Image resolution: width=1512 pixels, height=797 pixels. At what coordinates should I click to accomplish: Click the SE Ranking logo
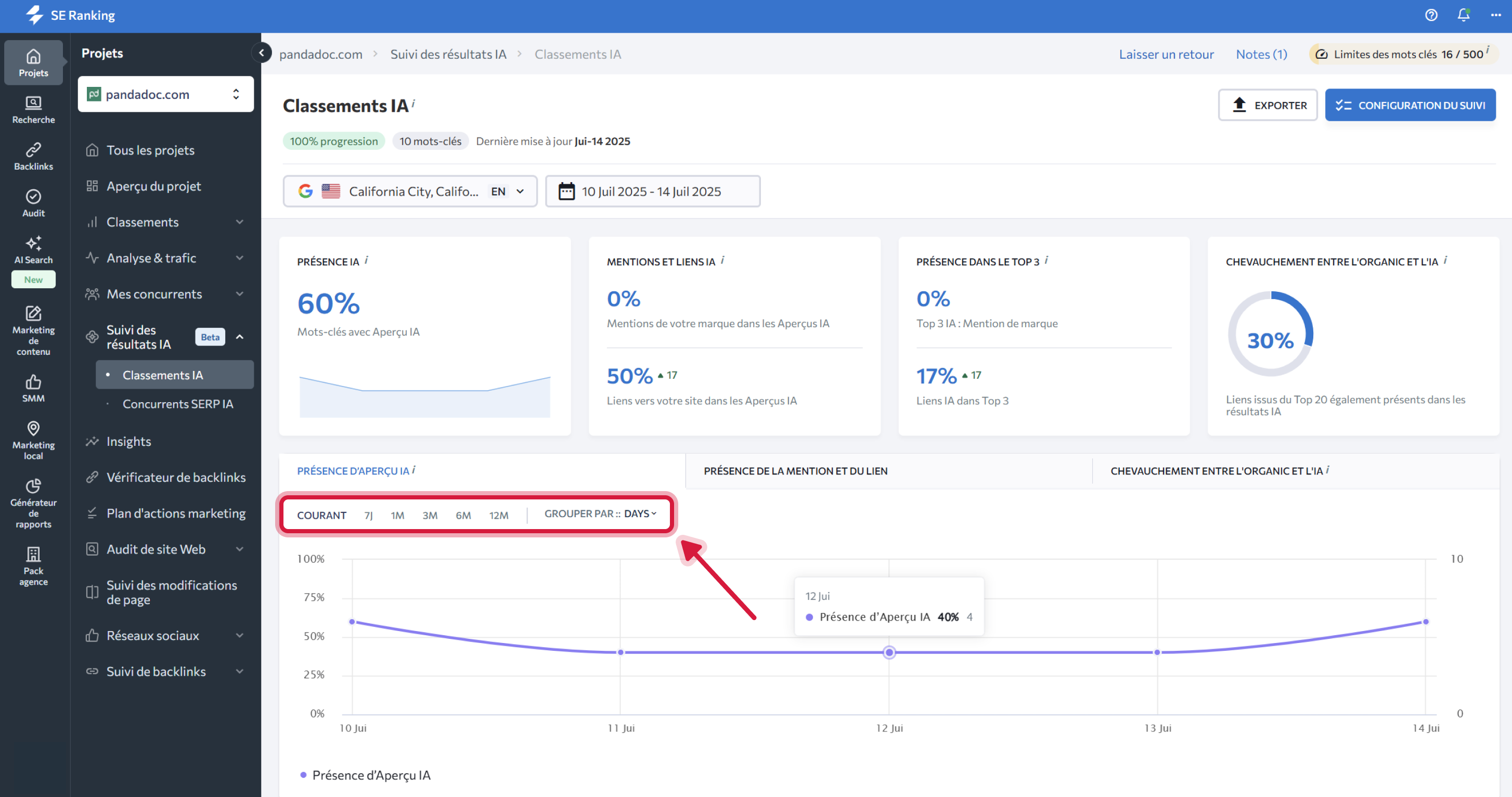click(x=70, y=15)
